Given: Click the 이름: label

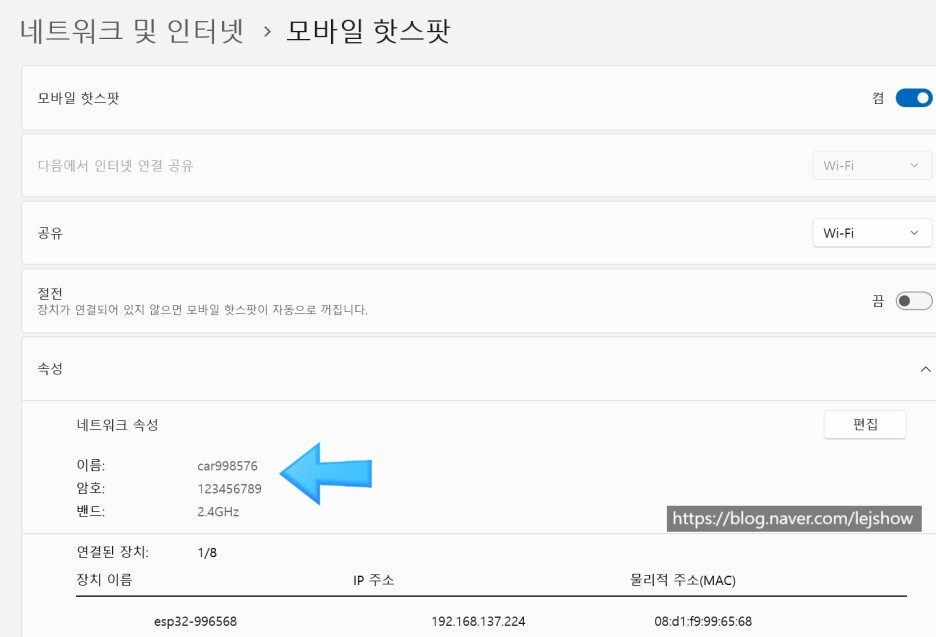Looking at the screenshot, I should pyautogui.click(x=91, y=465).
